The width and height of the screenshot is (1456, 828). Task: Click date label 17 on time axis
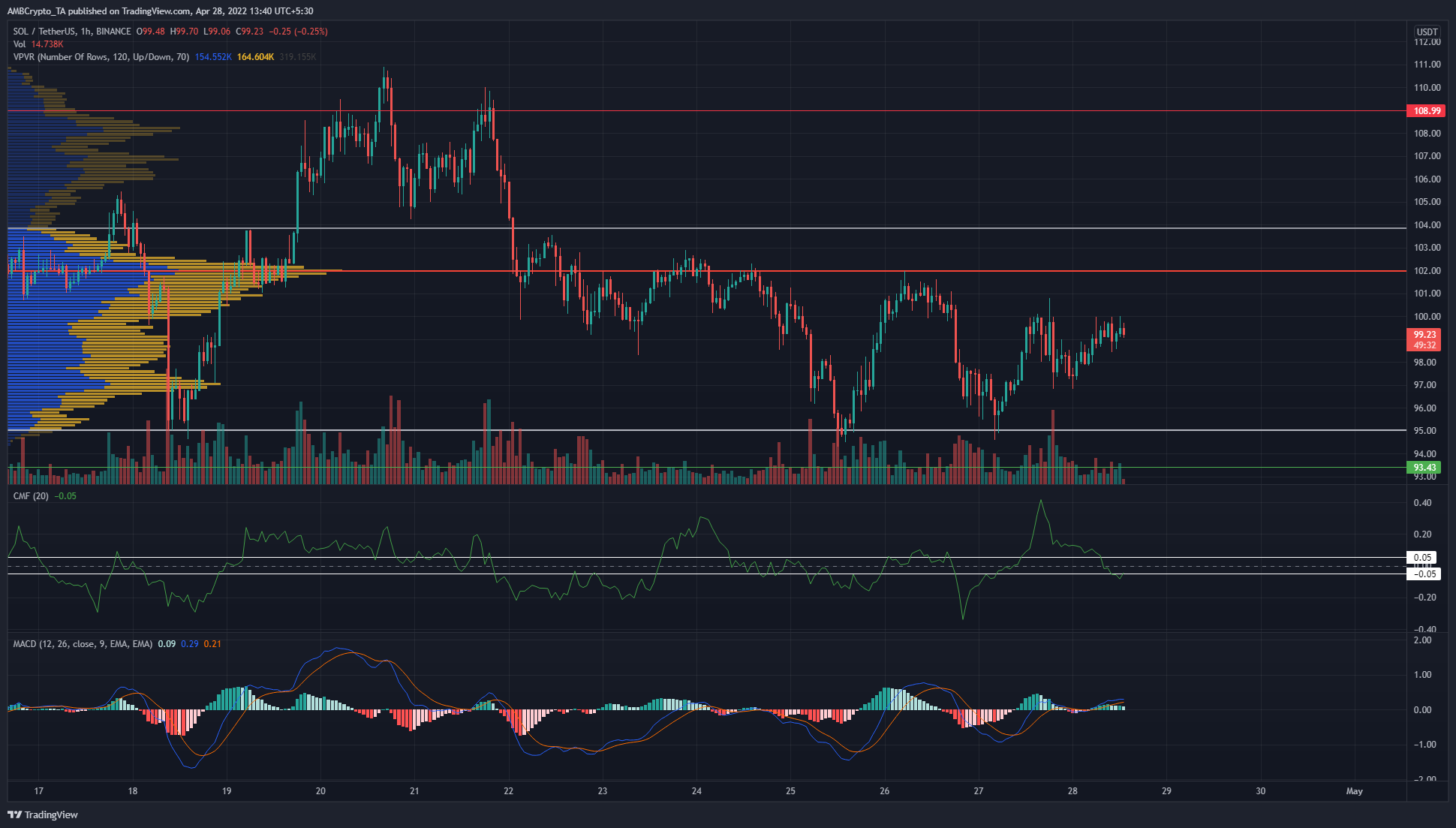pyautogui.click(x=39, y=791)
